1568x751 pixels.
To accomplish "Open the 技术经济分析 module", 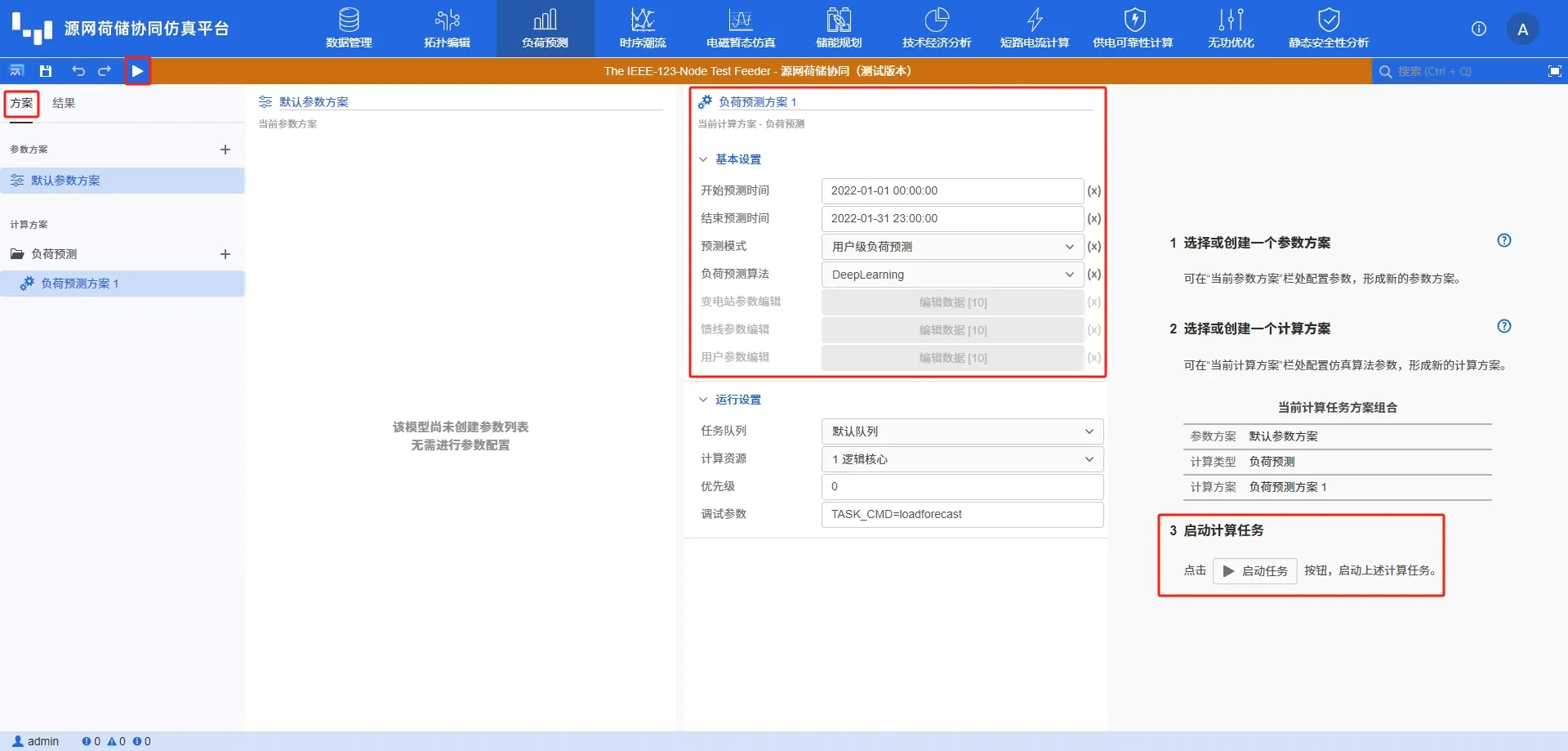I will click(x=937, y=29).
